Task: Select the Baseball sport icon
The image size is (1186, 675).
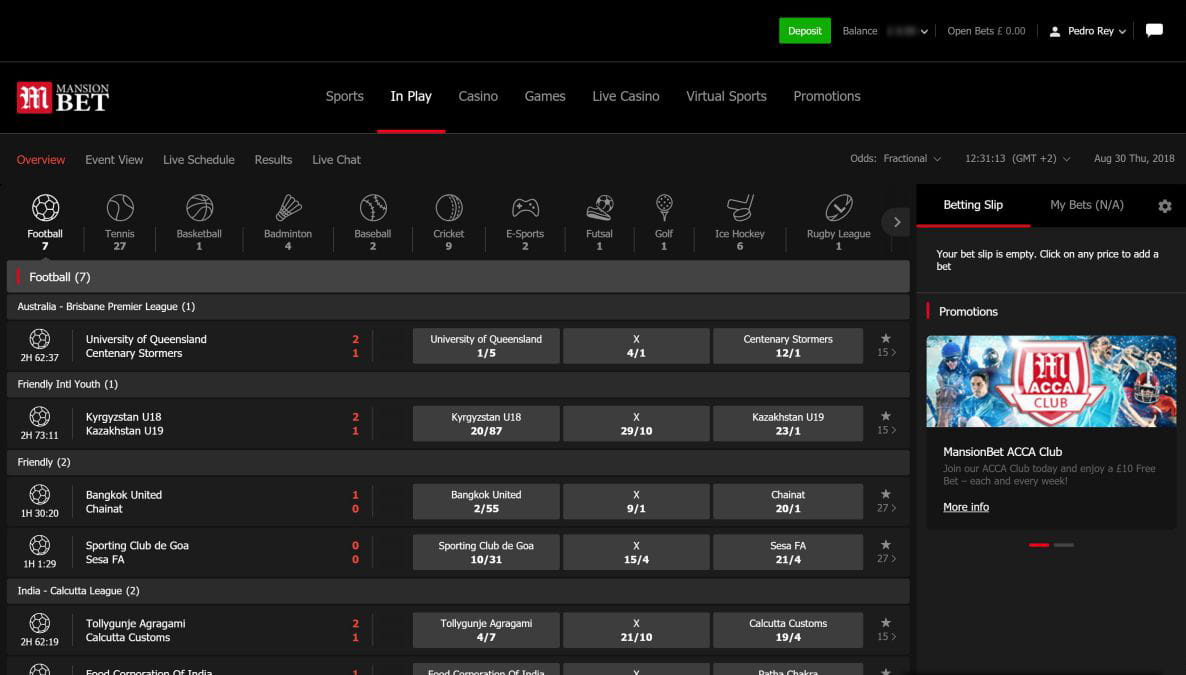Action: (x=373, y=207)
